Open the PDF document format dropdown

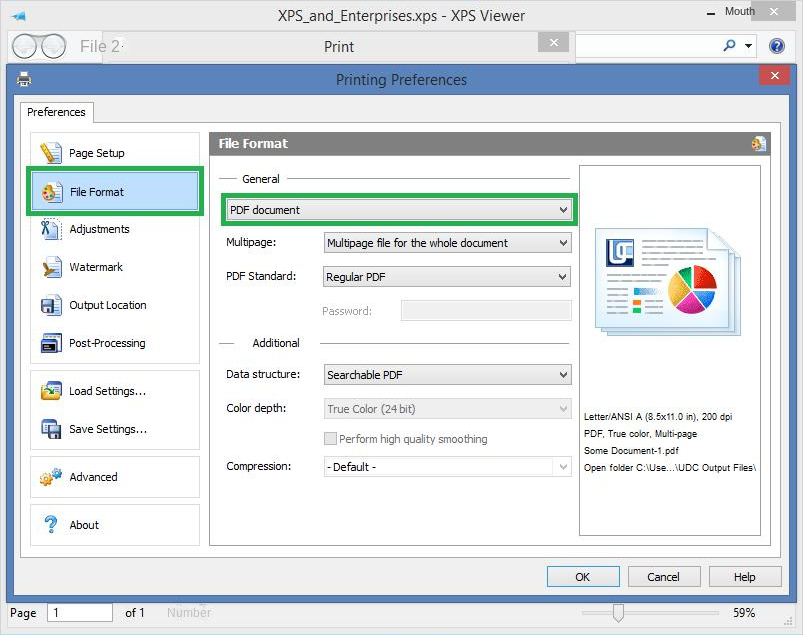coord(399,209)
